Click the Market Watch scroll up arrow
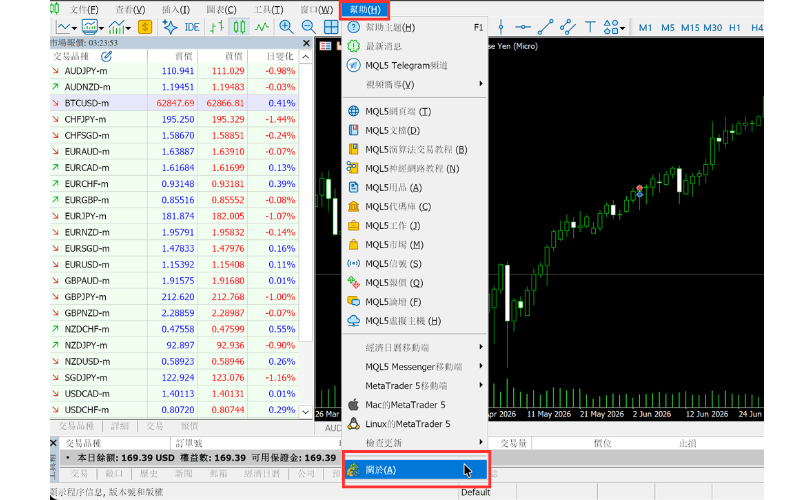 [305, 57]
